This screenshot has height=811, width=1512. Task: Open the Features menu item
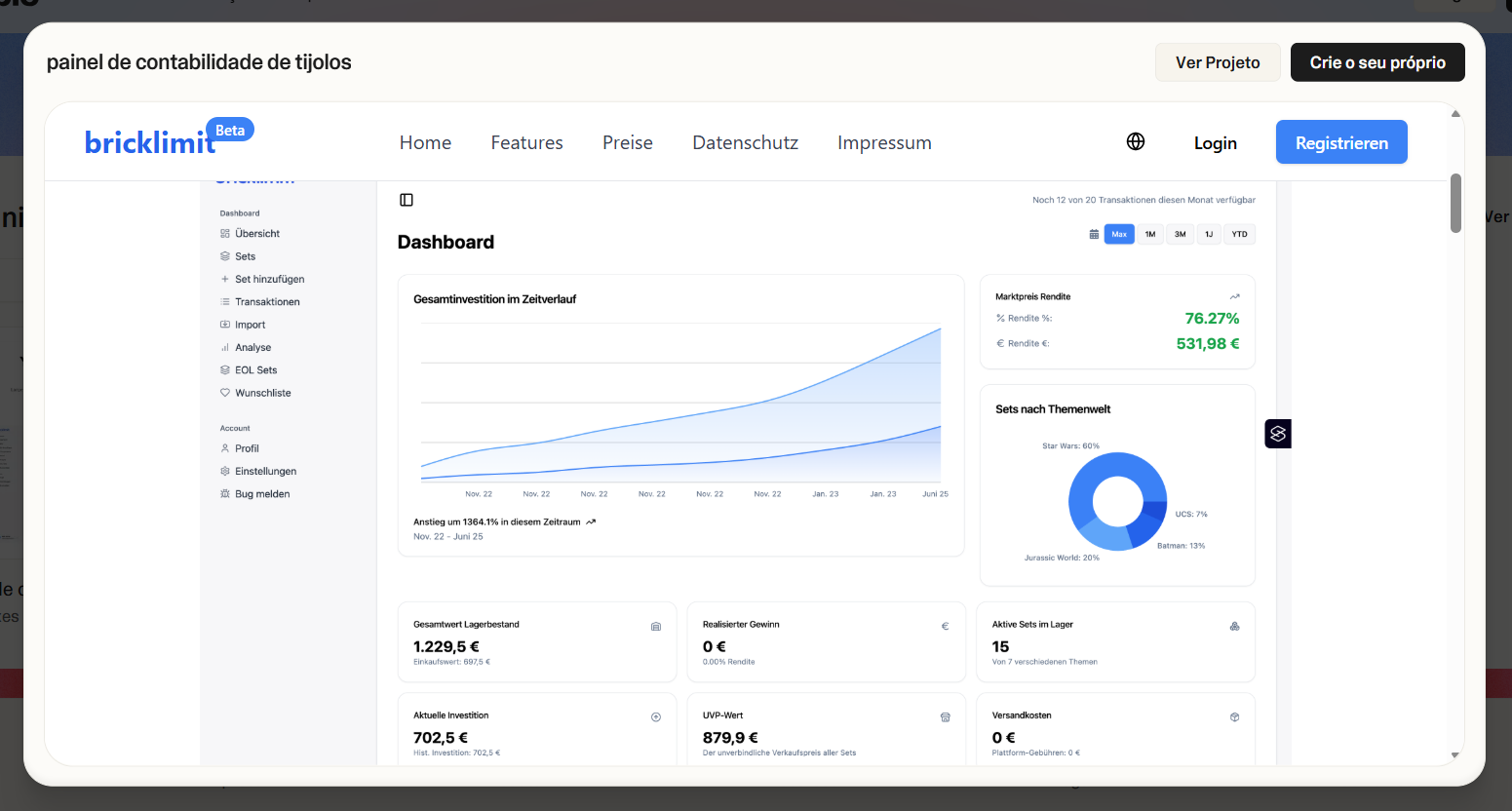(x=526, y=143)
